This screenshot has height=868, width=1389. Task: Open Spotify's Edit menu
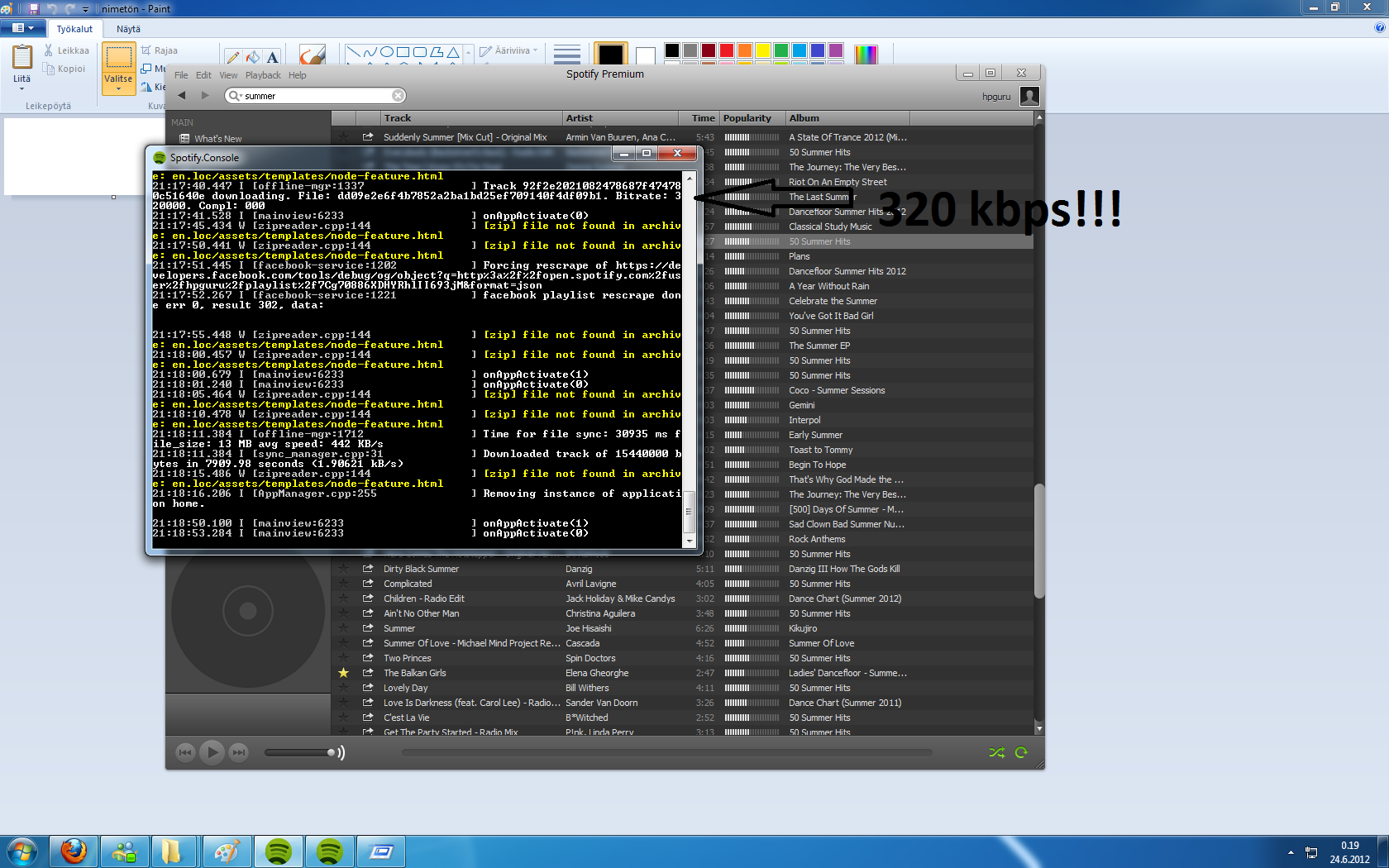pyautogui.click(x=203, y=75)
